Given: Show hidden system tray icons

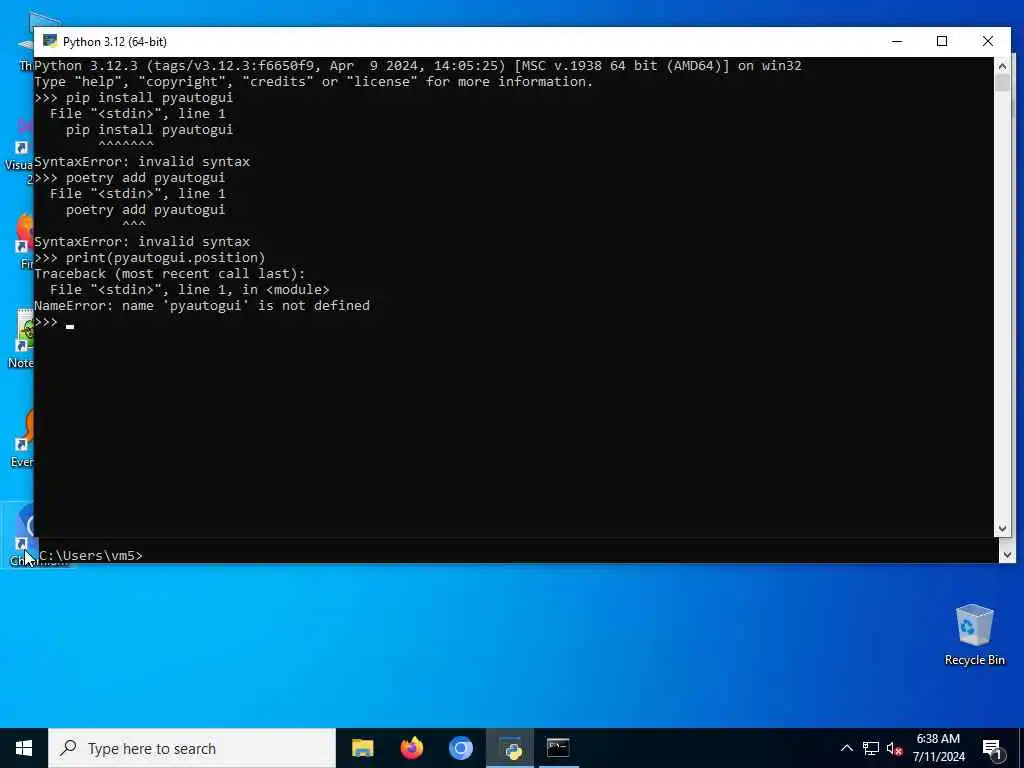Looking at the screenshot, I should click(846, 748).
